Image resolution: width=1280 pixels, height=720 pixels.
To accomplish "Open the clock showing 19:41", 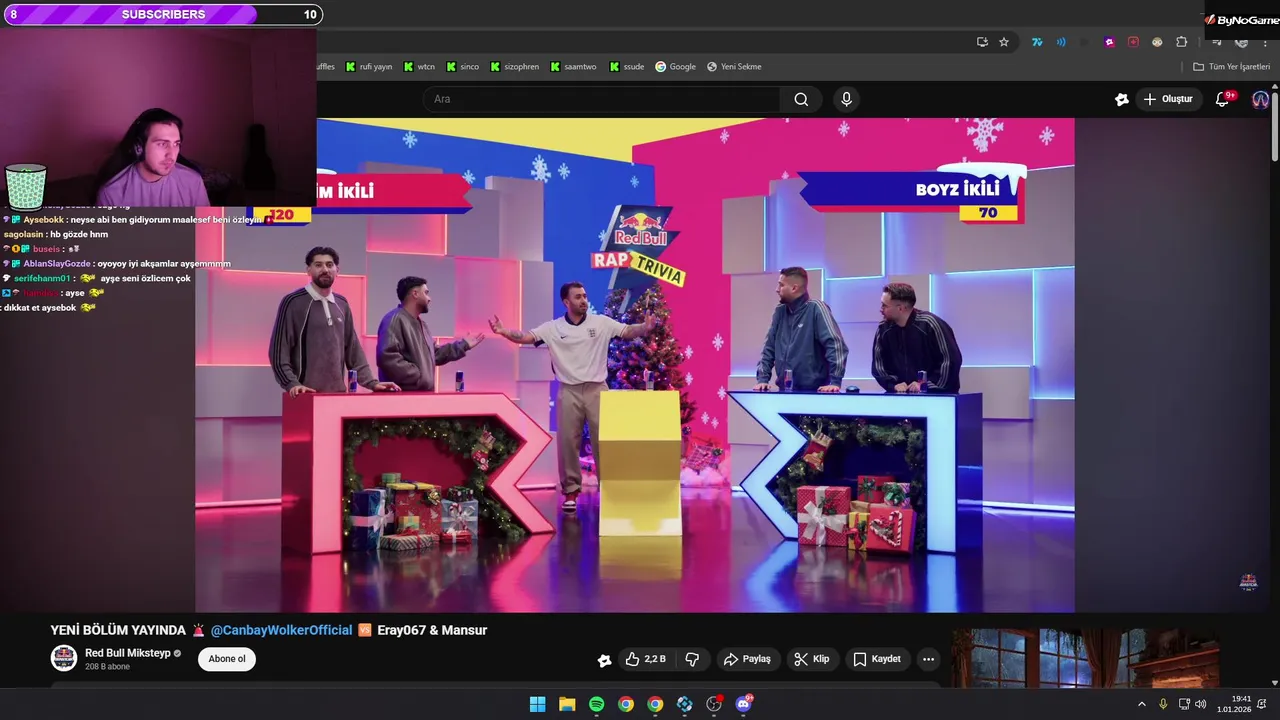I will 1233,704.
